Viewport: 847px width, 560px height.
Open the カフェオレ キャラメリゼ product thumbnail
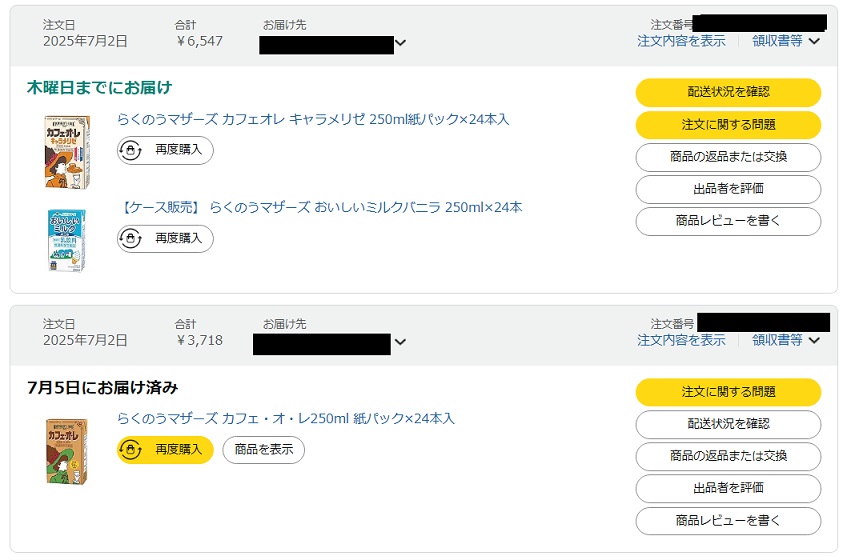[68, 152]
